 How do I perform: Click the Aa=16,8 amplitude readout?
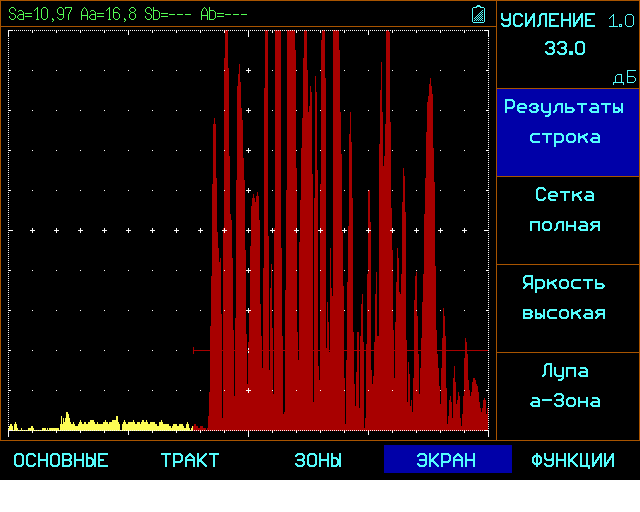pyautogui.click(x=108, y=14)
